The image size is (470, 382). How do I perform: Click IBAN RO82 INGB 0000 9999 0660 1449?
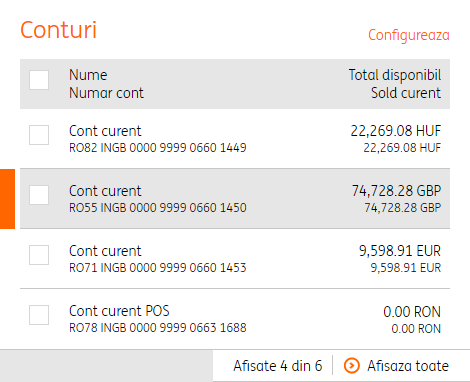(x=158, y=148)
